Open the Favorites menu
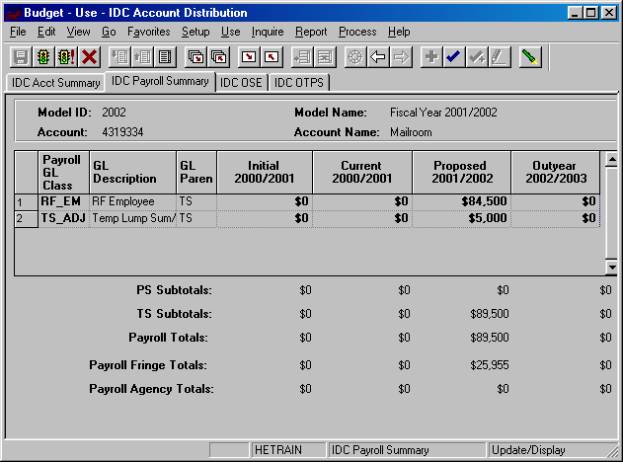 coord(148,32)
